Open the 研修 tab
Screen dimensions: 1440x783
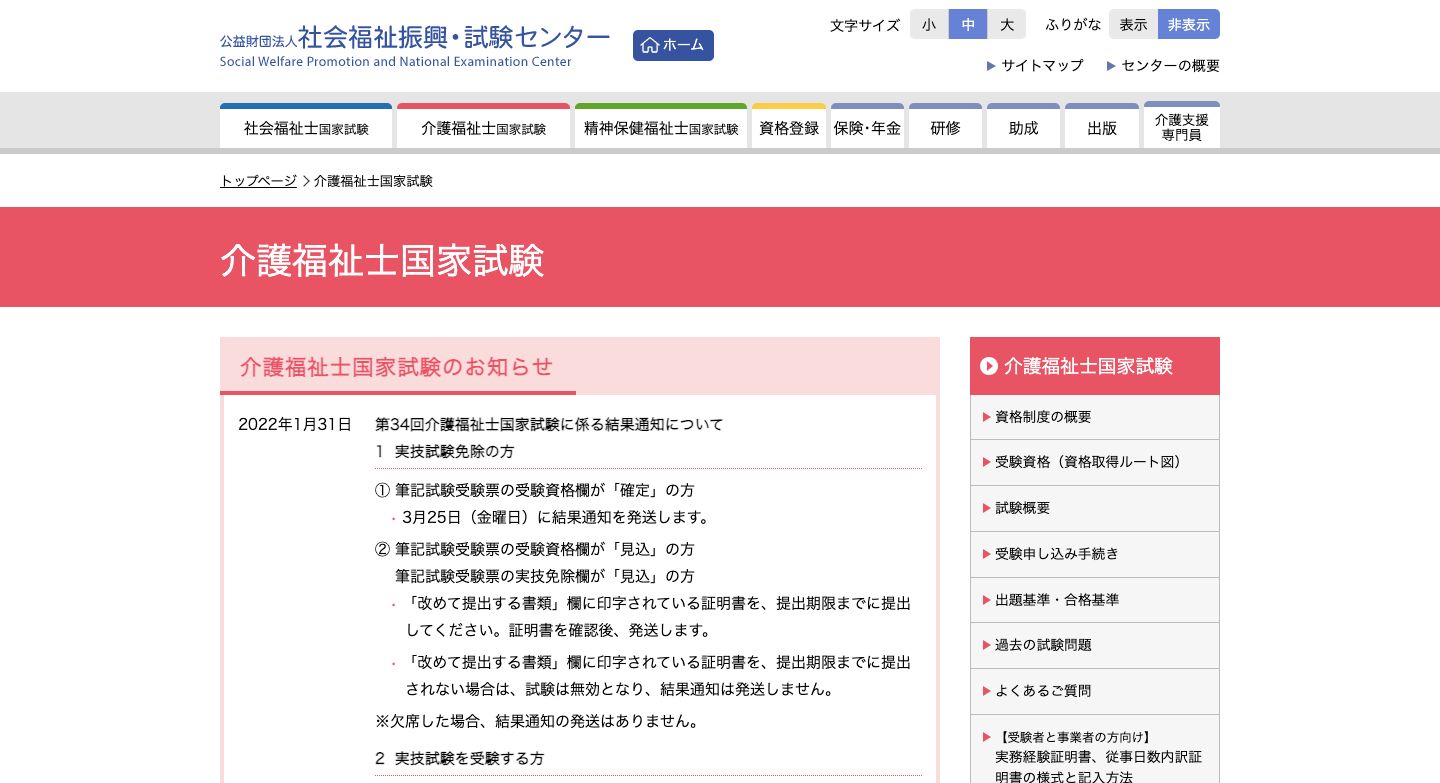point(945,126)
